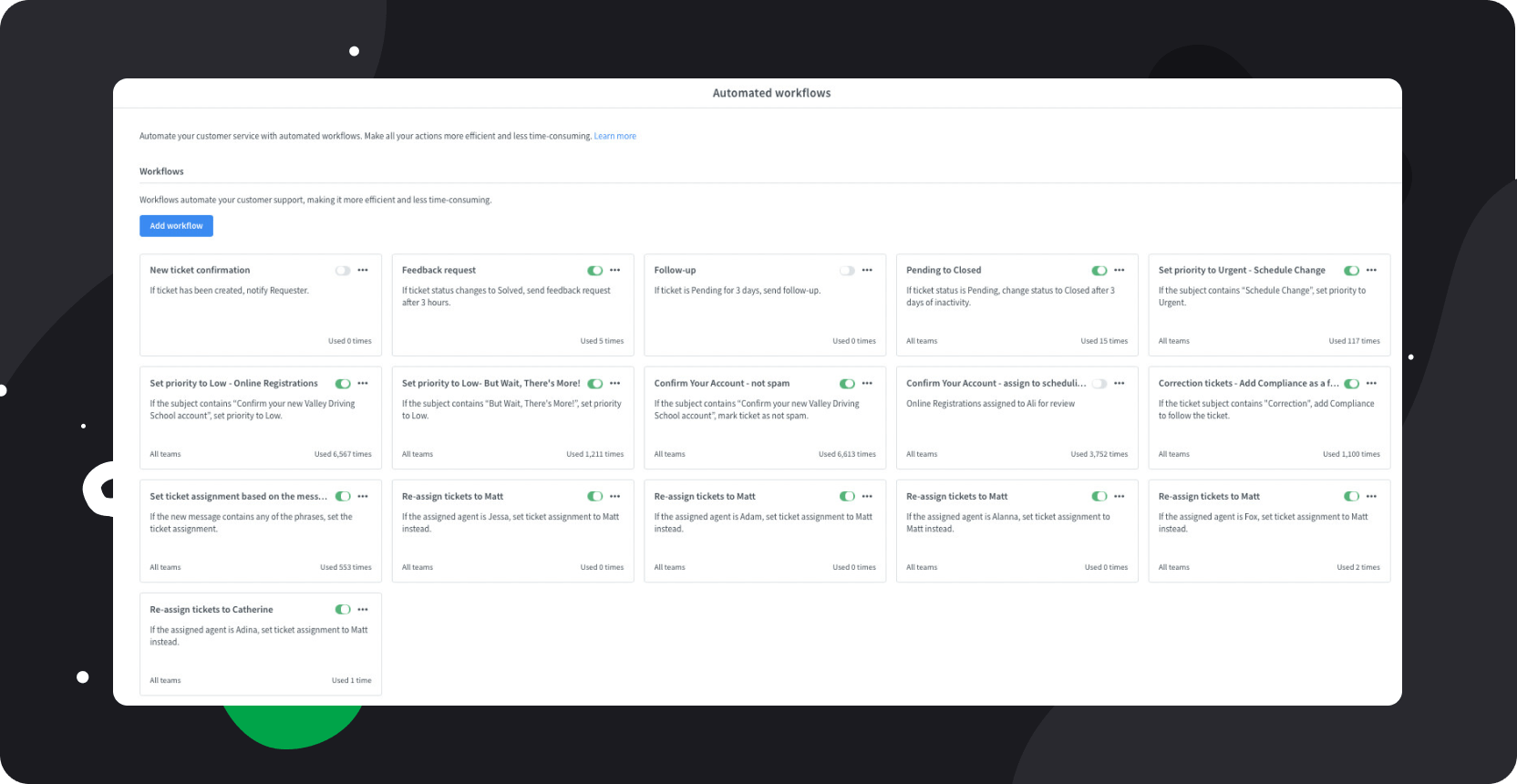
Task: Click the ellipsis icon on Follow-up workflow
Action: click(x=867, y=270)
